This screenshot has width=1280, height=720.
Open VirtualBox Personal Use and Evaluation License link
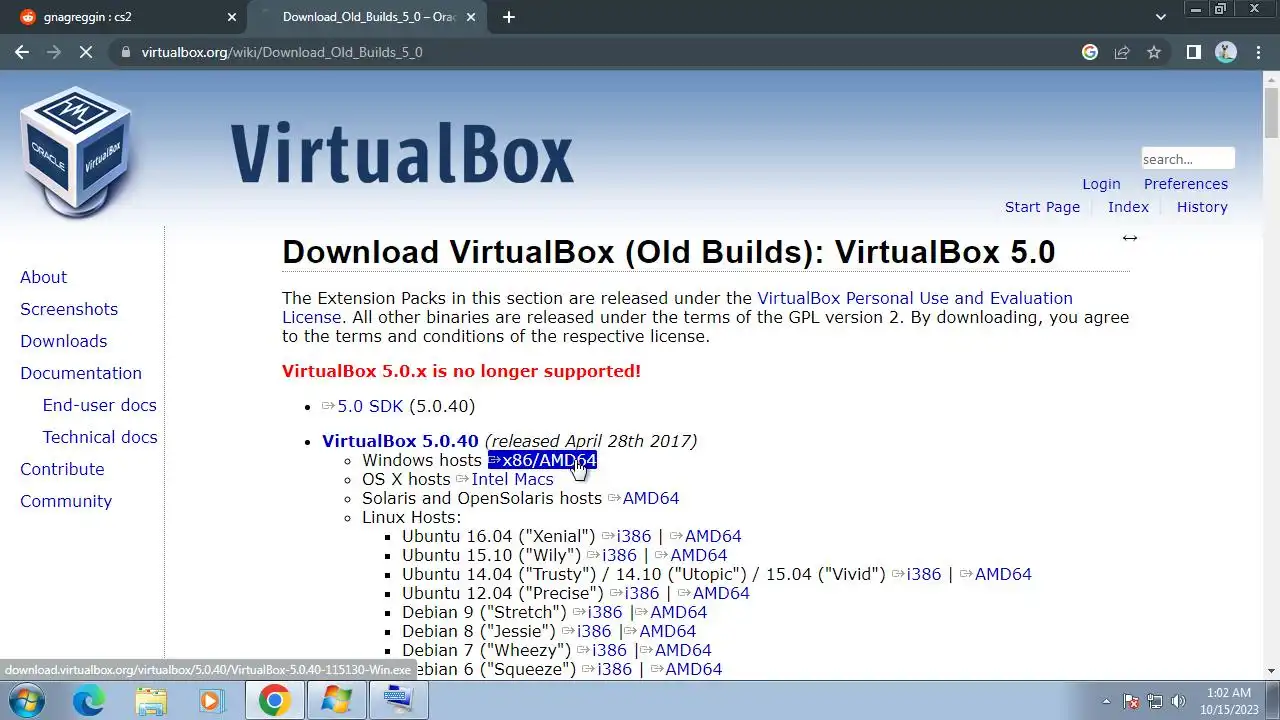(x=915, y=298)
